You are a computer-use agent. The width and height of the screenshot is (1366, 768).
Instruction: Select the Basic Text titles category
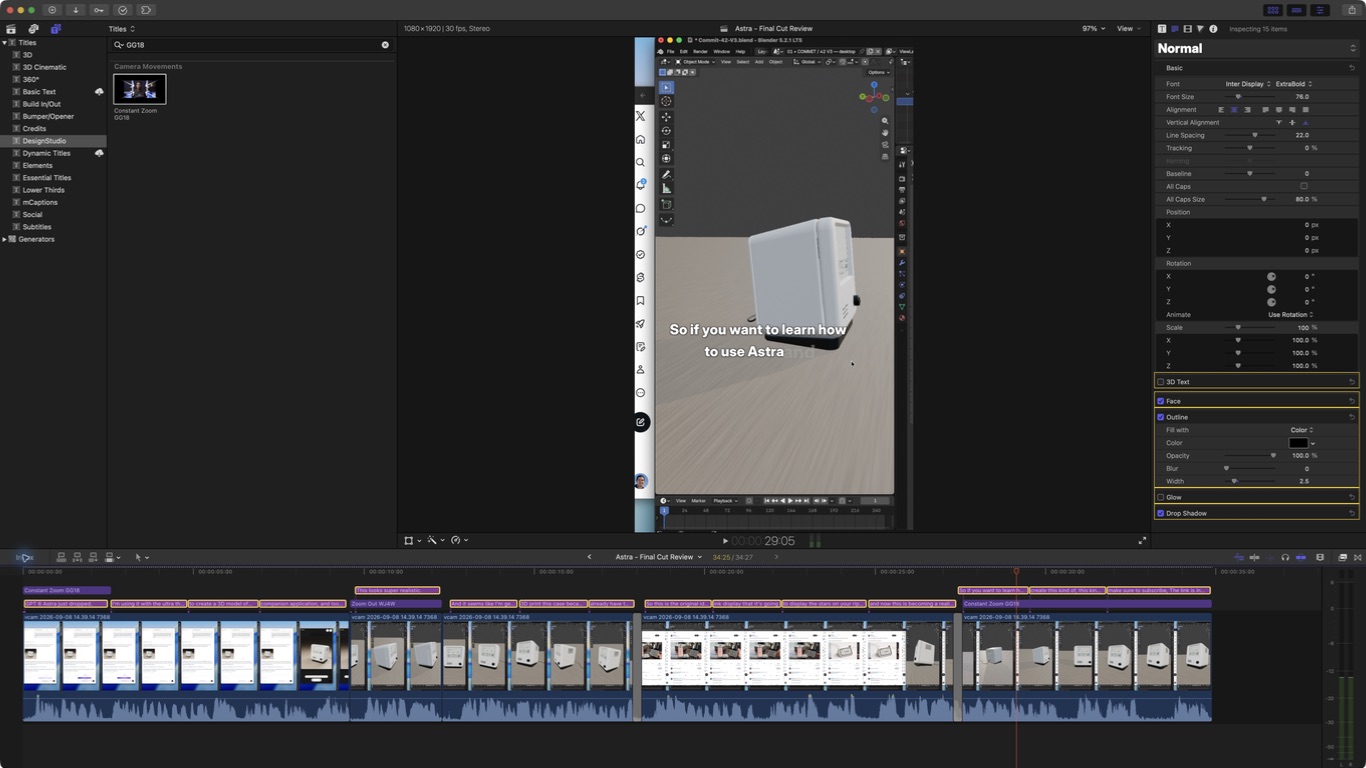click(39, 92)
